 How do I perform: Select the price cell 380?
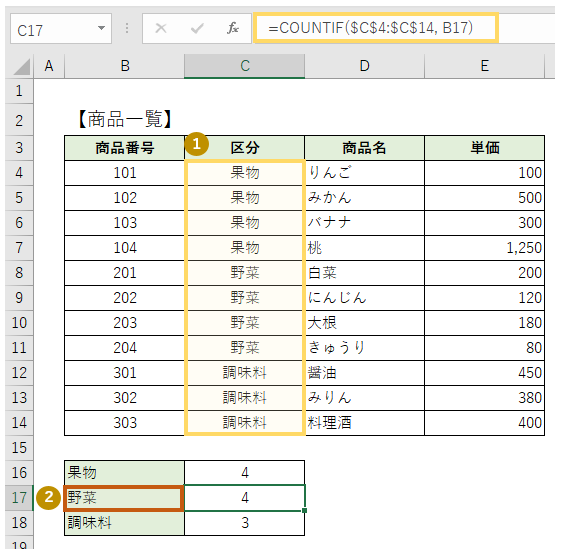pos(484,398)
